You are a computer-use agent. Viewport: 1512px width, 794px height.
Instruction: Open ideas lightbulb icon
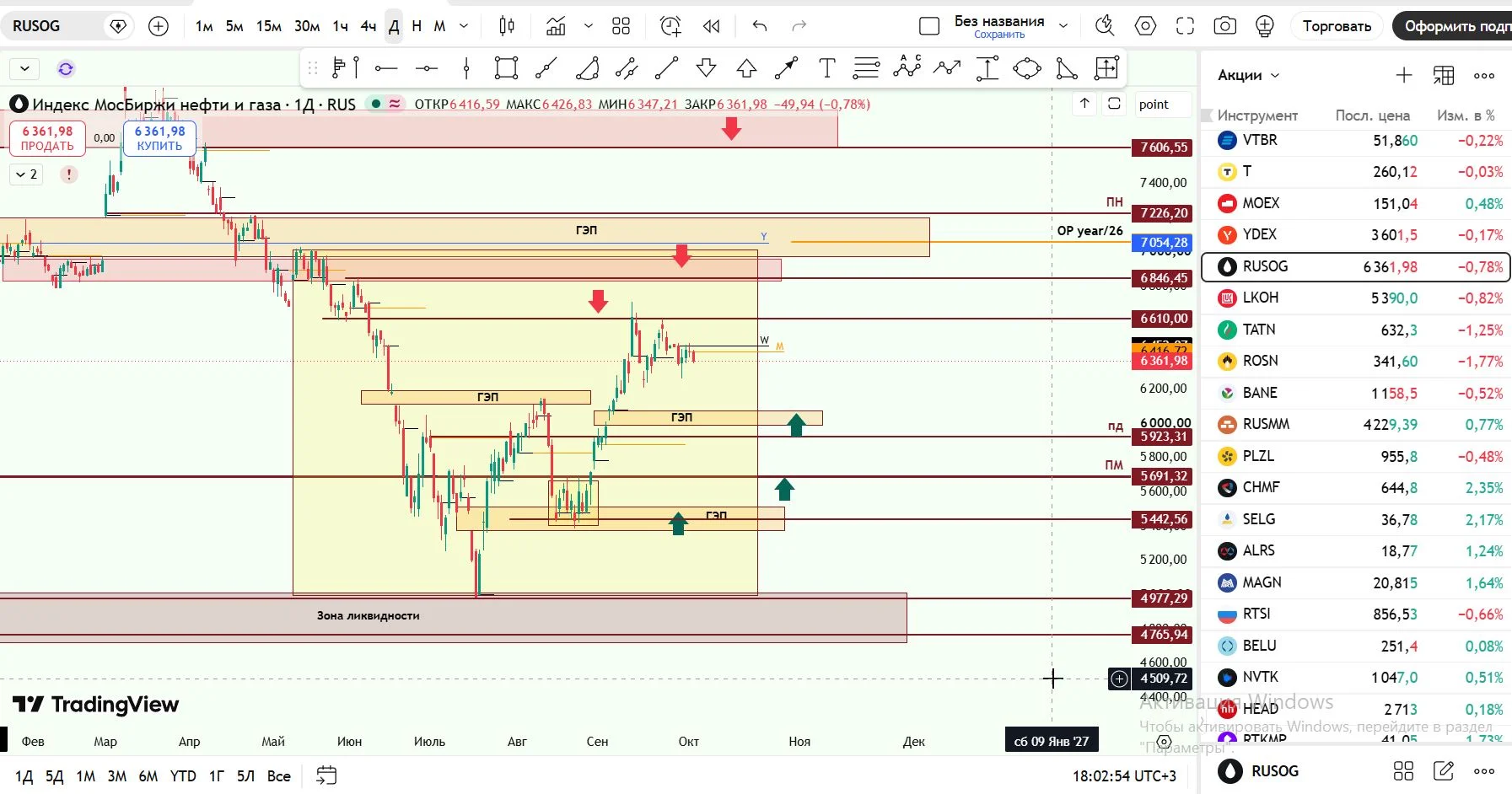[x=1265, y=26]
